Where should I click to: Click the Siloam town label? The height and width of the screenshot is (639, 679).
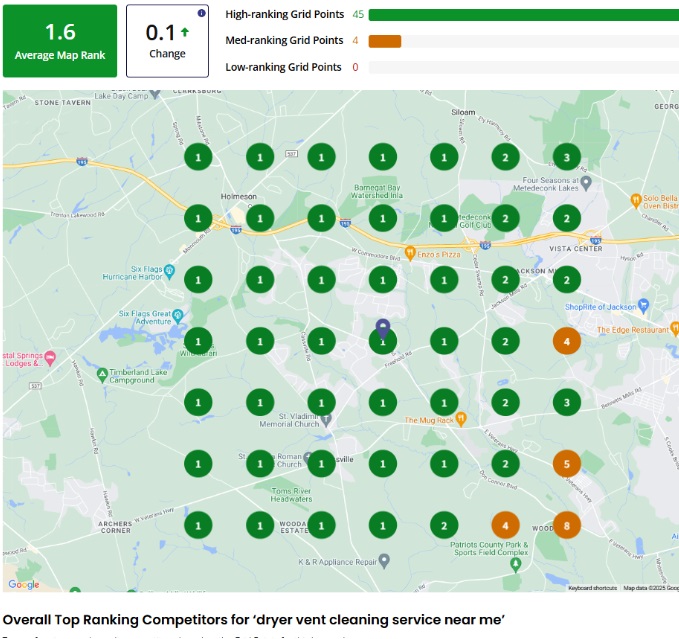tap(463, 112)
